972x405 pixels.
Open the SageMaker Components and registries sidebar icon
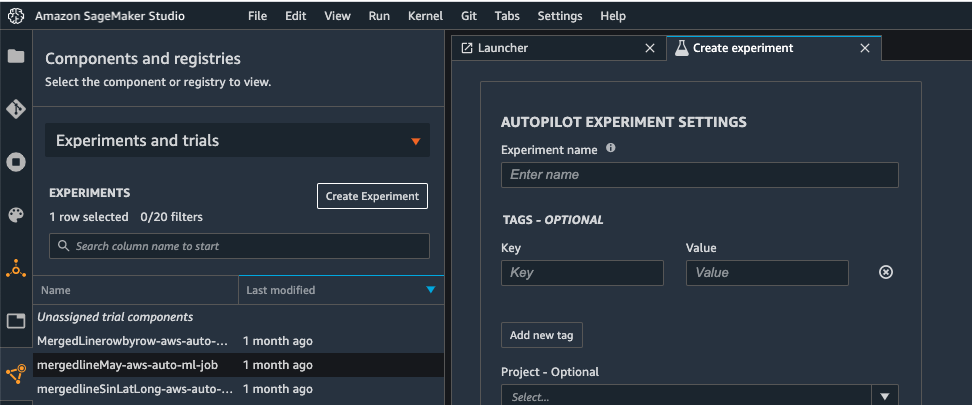15,374
